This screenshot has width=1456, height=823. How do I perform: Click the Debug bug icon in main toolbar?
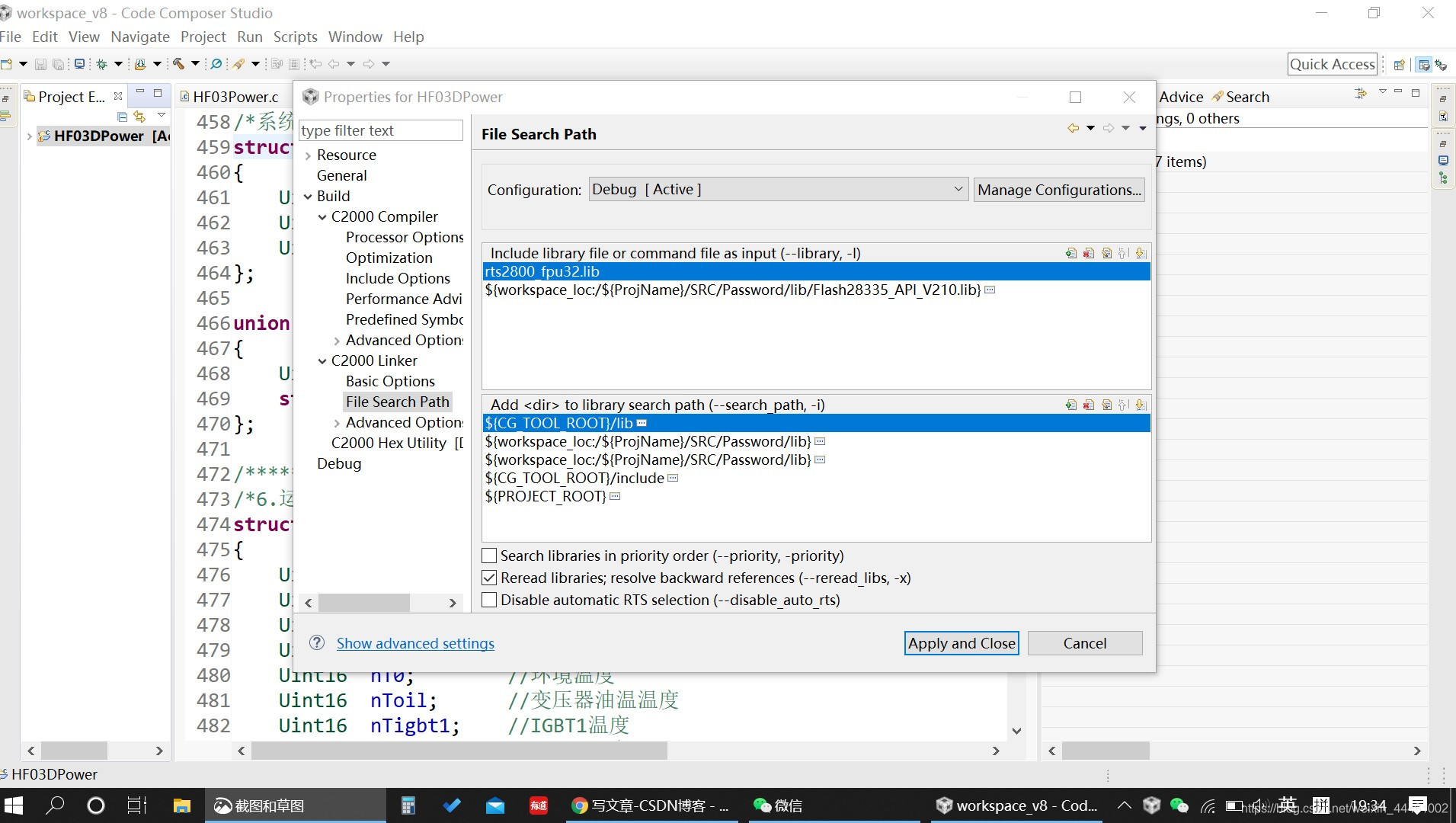[x=101, y=64]
